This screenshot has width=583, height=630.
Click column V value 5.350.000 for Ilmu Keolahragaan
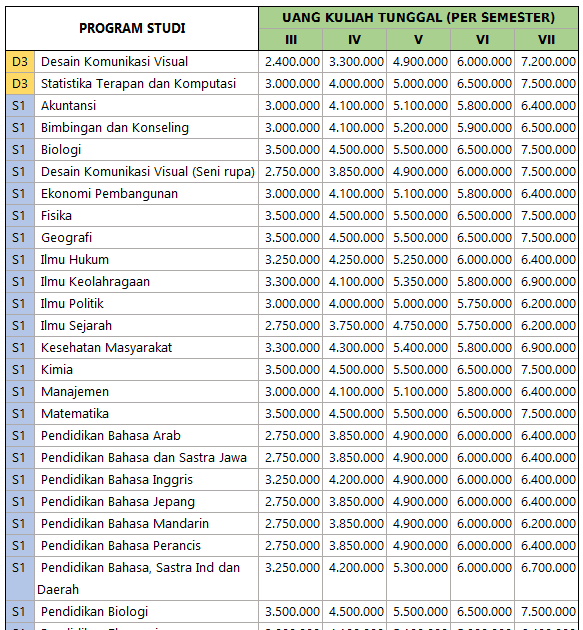coord(420,282)
